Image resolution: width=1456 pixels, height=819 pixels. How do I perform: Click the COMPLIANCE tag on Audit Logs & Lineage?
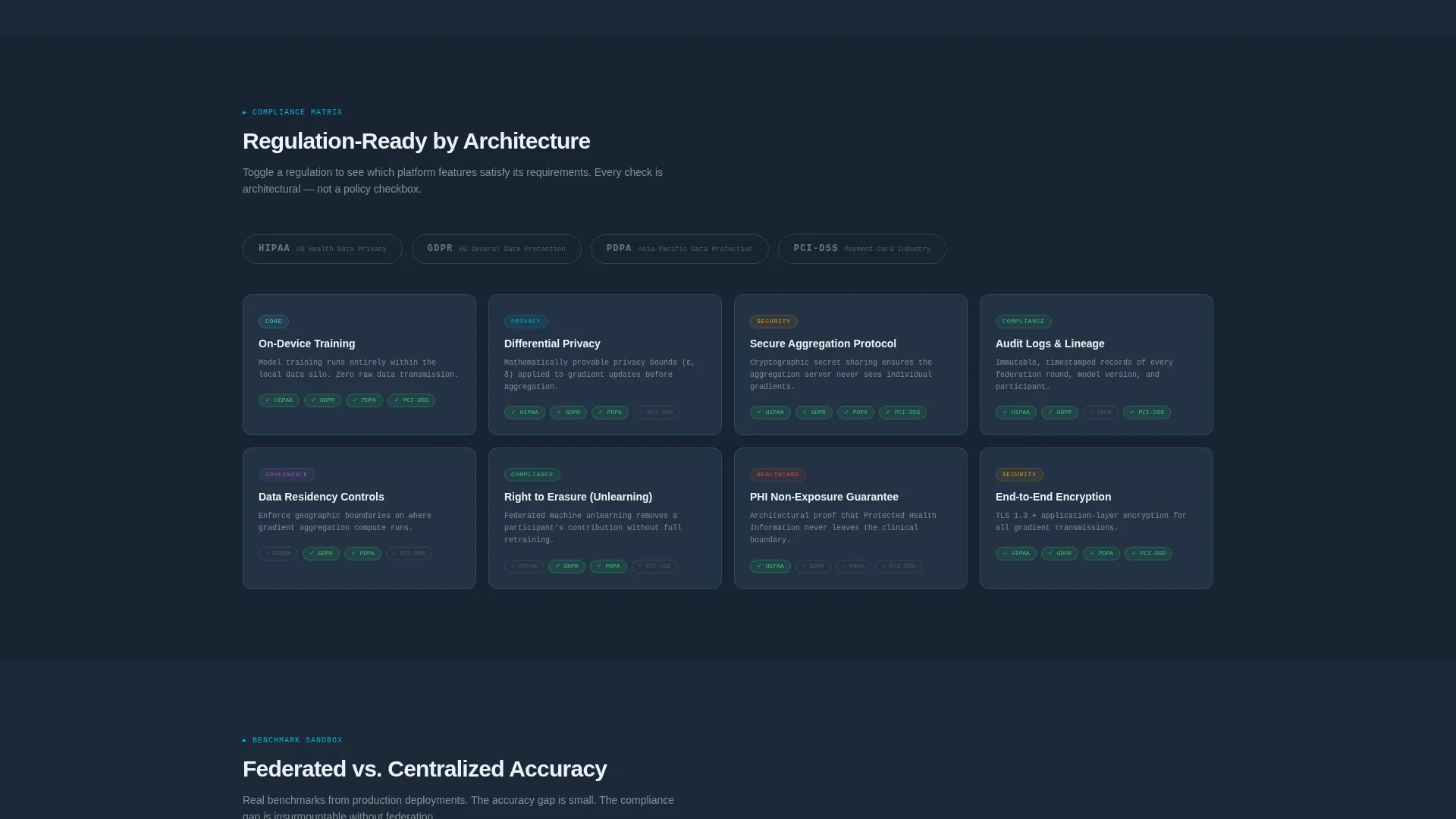click(1023, 322)
